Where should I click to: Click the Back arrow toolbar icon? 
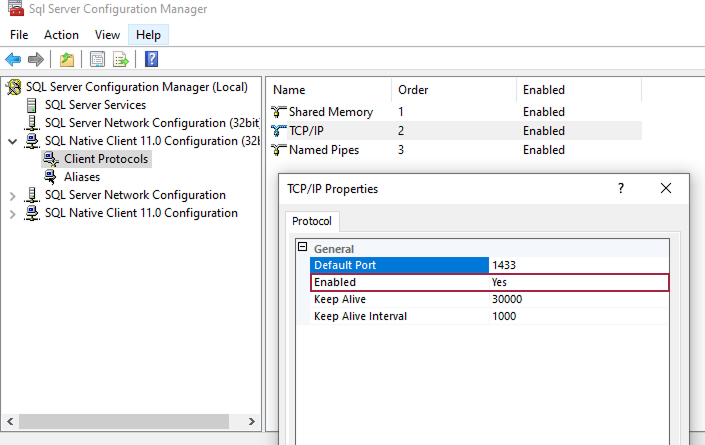pyautogui.click(x=14, y=59)
